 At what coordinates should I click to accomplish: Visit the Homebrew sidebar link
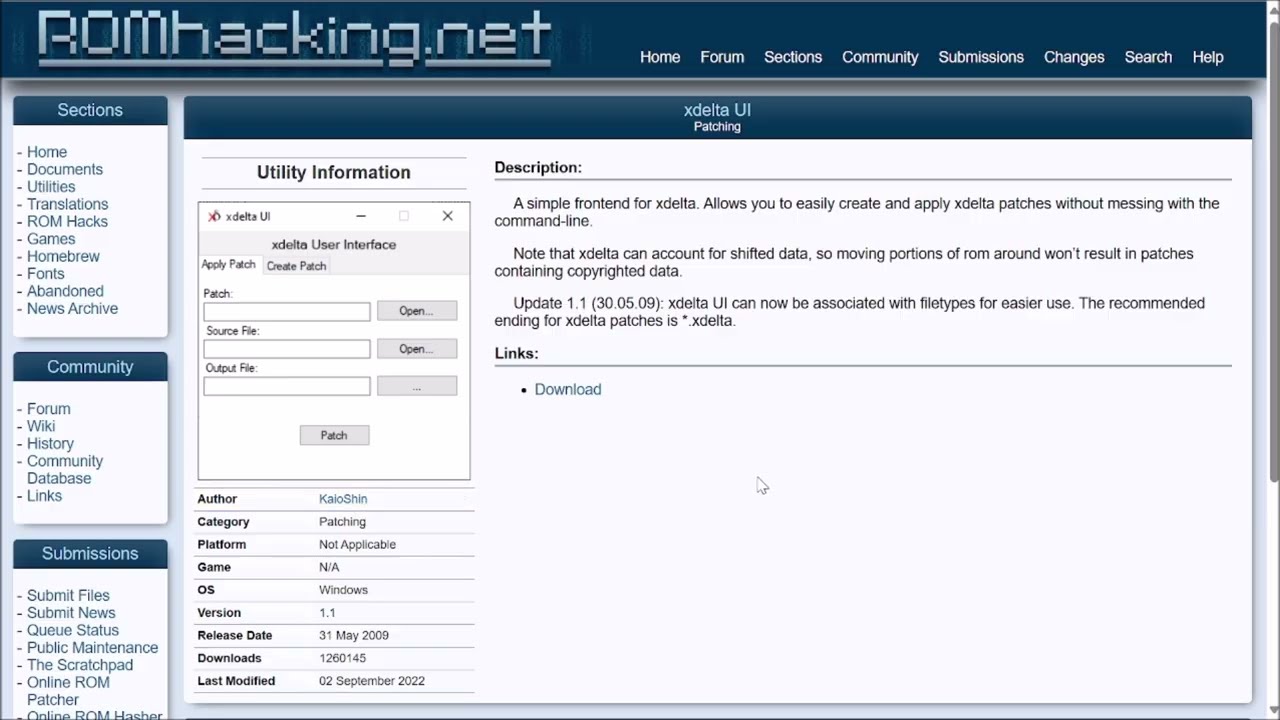[x=63, y=256]
